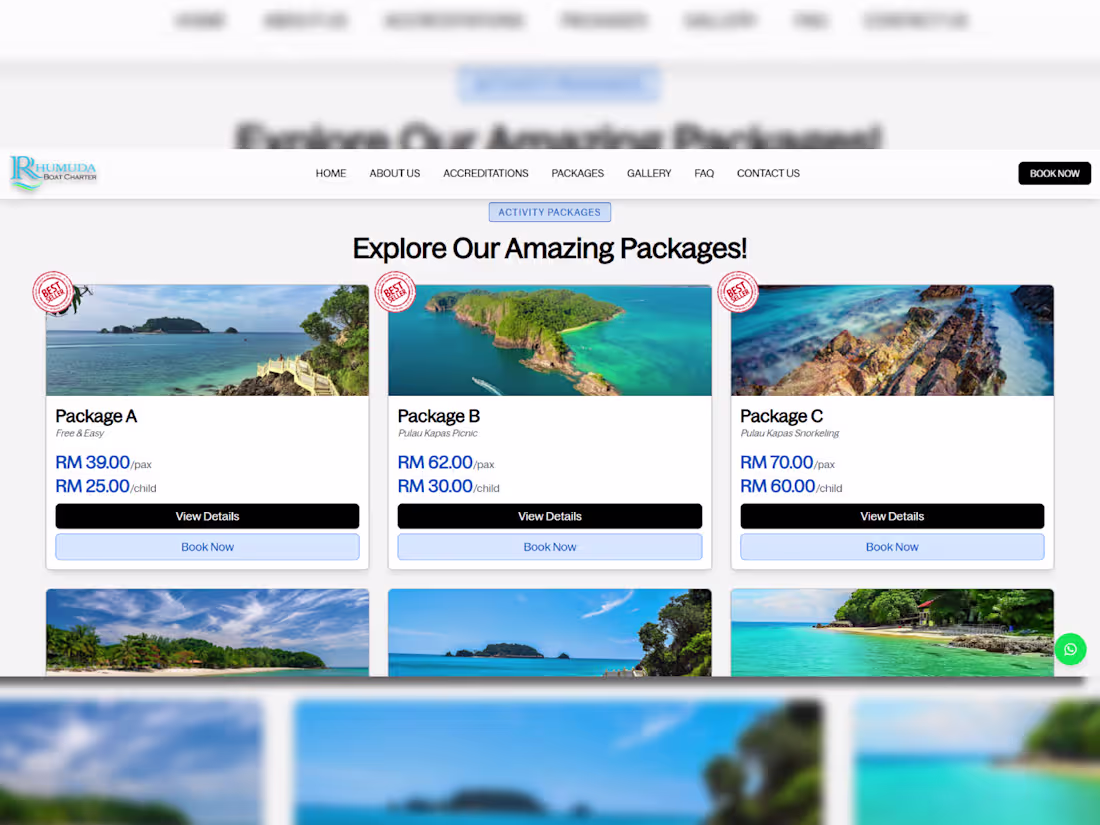Select the FAQ menu entry
This screenshot has height=825, width=1100.
coord(704,173)
